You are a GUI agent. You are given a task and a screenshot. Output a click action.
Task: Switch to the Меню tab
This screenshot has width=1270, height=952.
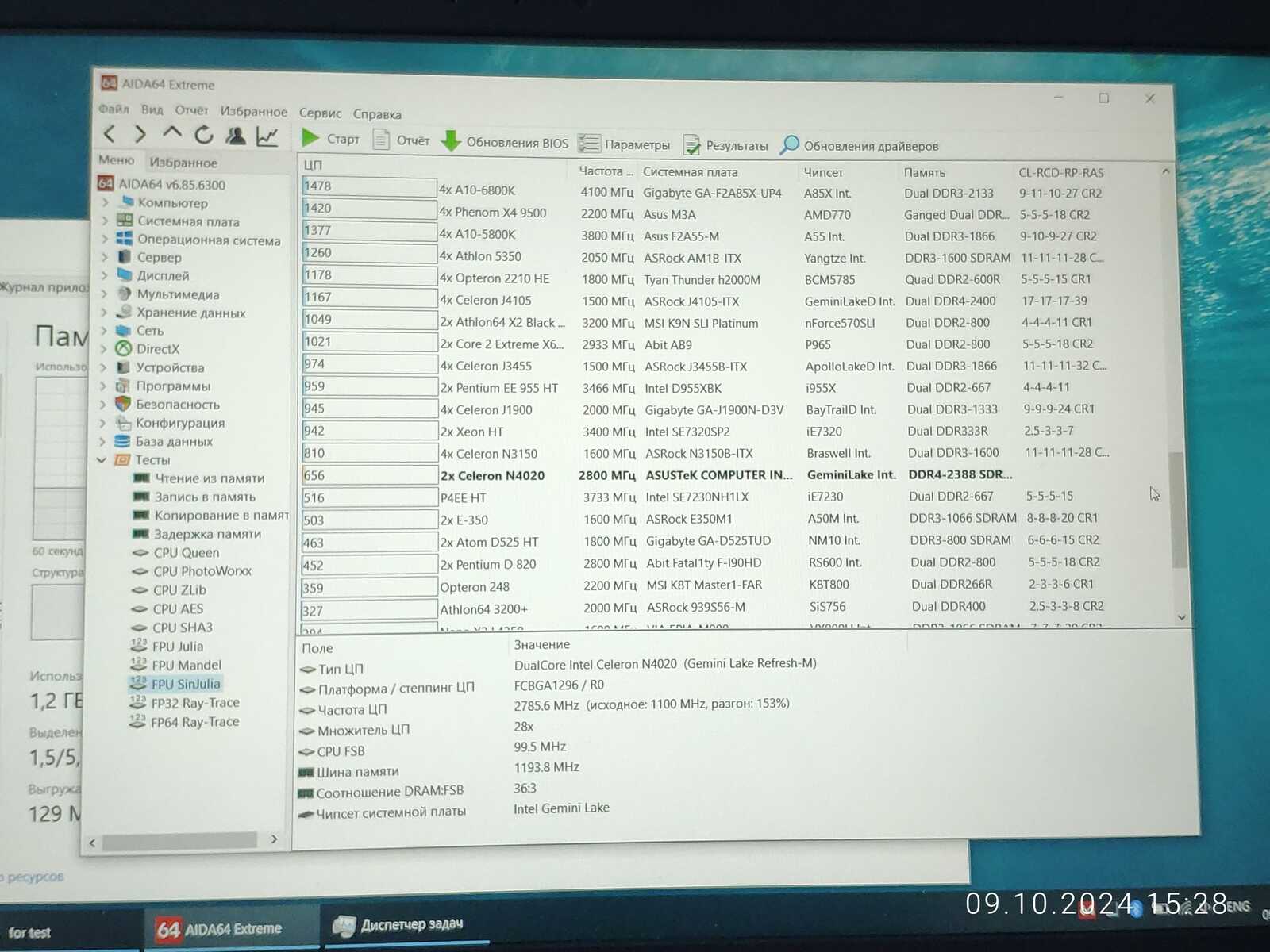click(117, 160)
